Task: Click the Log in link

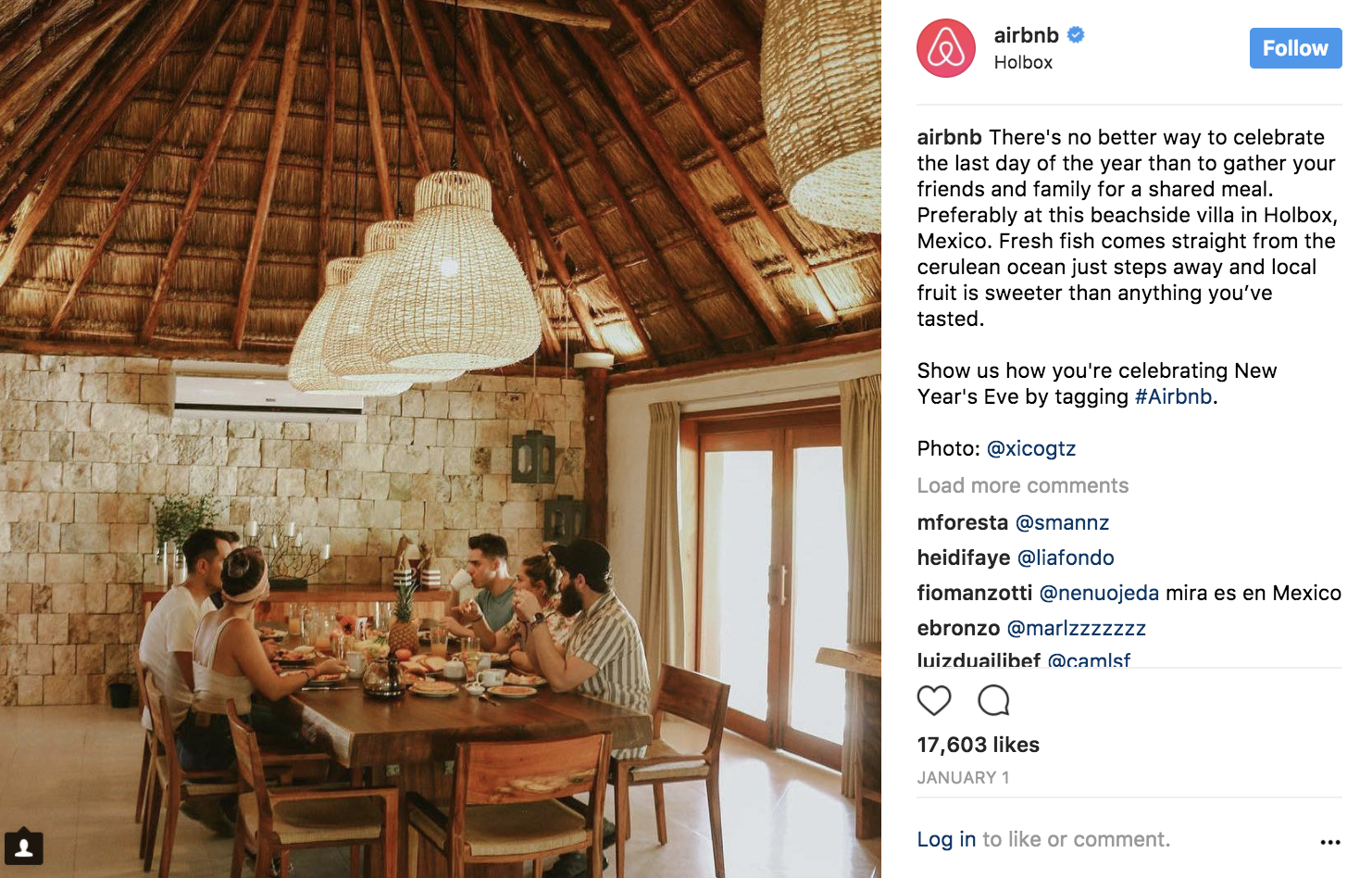Action: [946, 839]
